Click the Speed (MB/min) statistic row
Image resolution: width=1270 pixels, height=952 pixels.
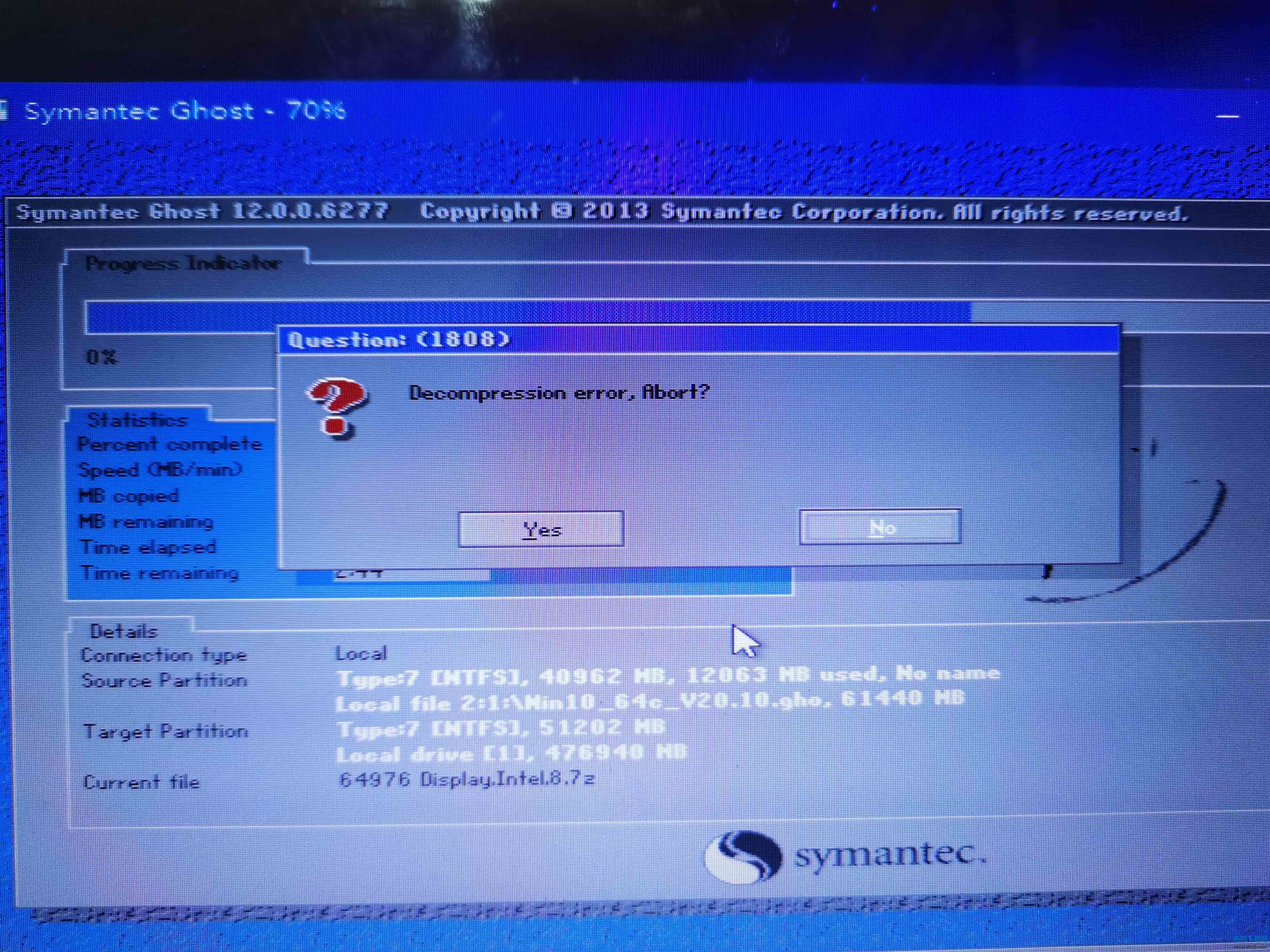(x=160, y=470)
